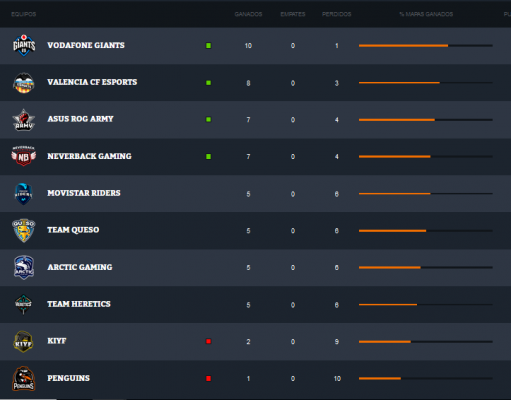Image resolution: width=511 pixels, height=400 pixels.
Task: Click the Team Queso badge logo
Action: [24, 230]
